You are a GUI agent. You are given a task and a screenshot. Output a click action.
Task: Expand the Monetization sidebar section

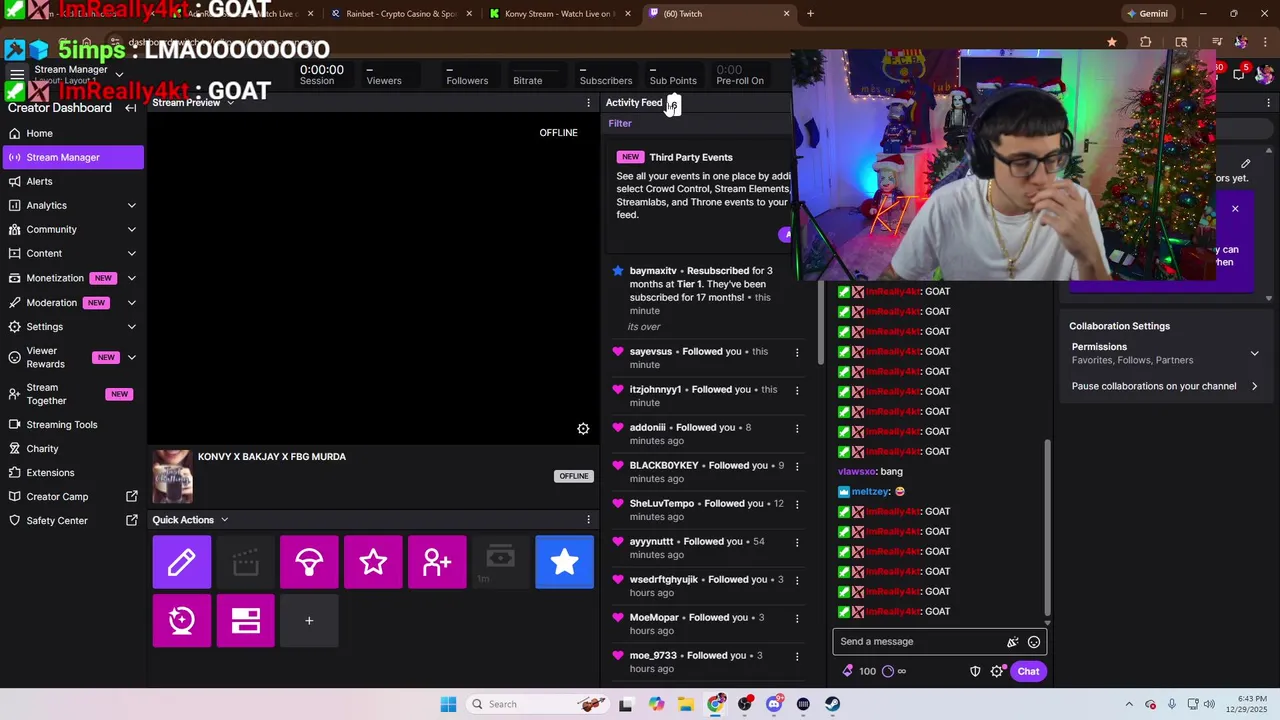tap(132, 278)
